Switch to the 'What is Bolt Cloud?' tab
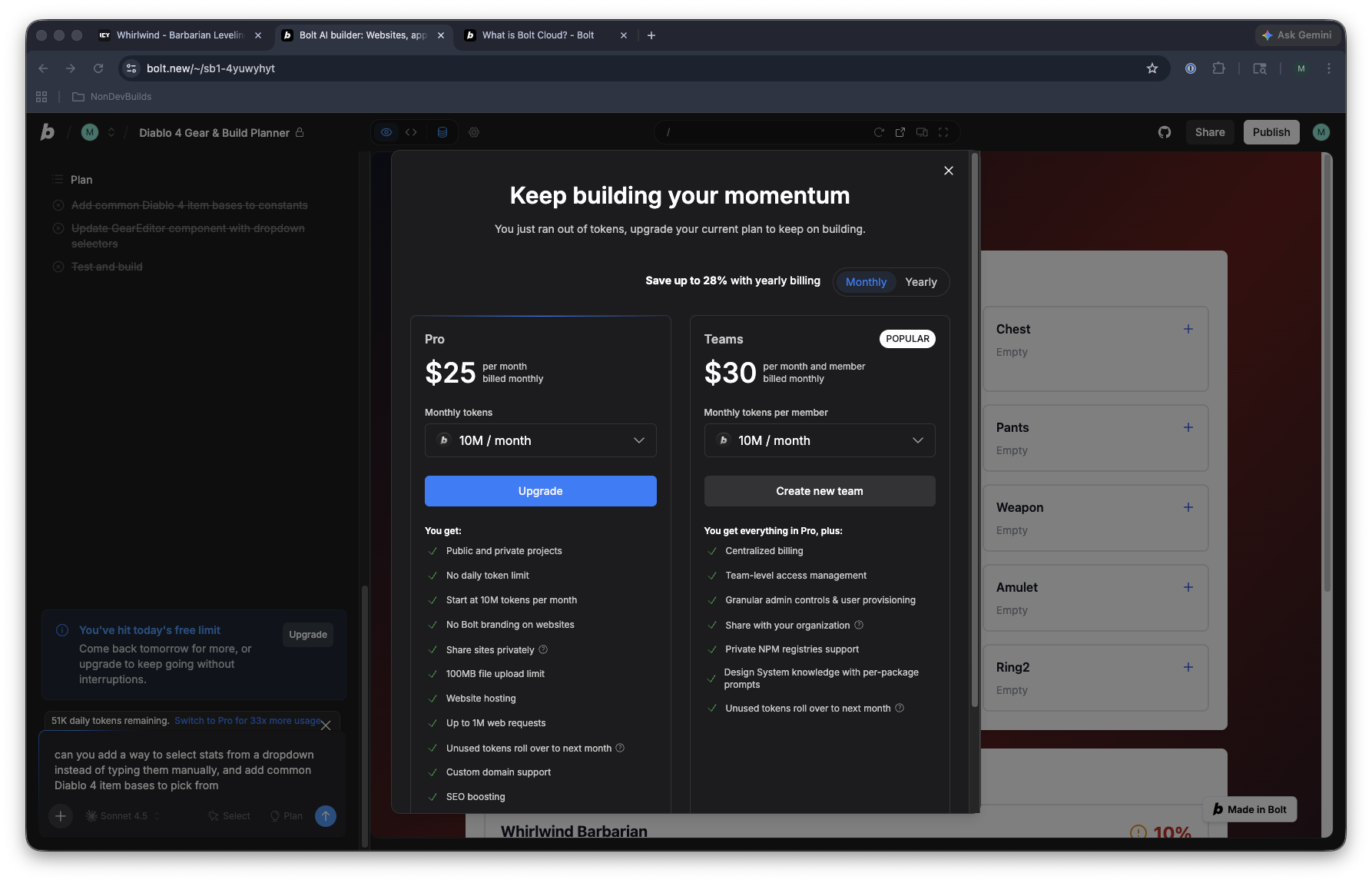 click(x=538, y=35)
